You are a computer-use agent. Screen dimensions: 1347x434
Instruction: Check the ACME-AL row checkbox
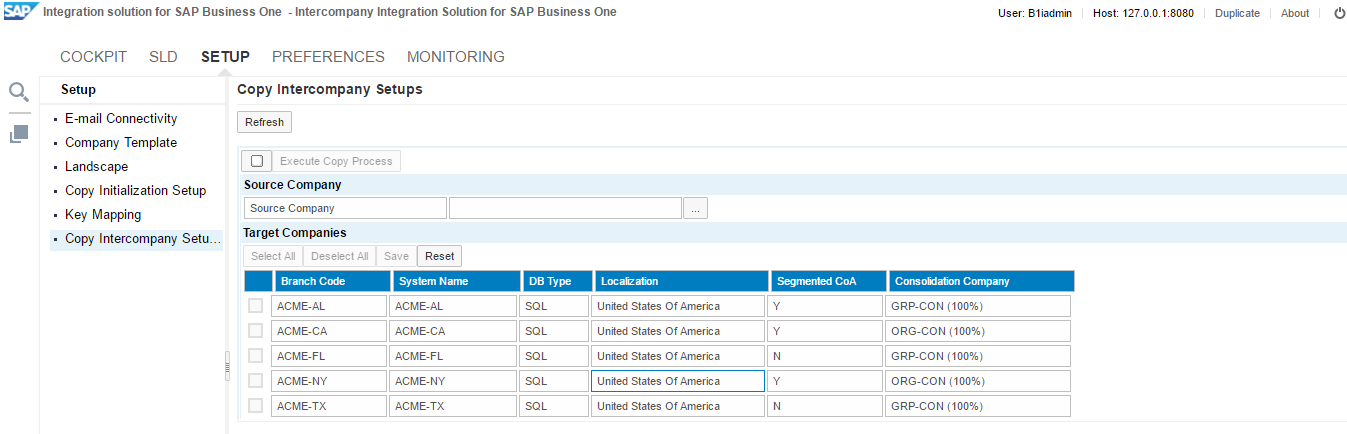coord(256,306)
